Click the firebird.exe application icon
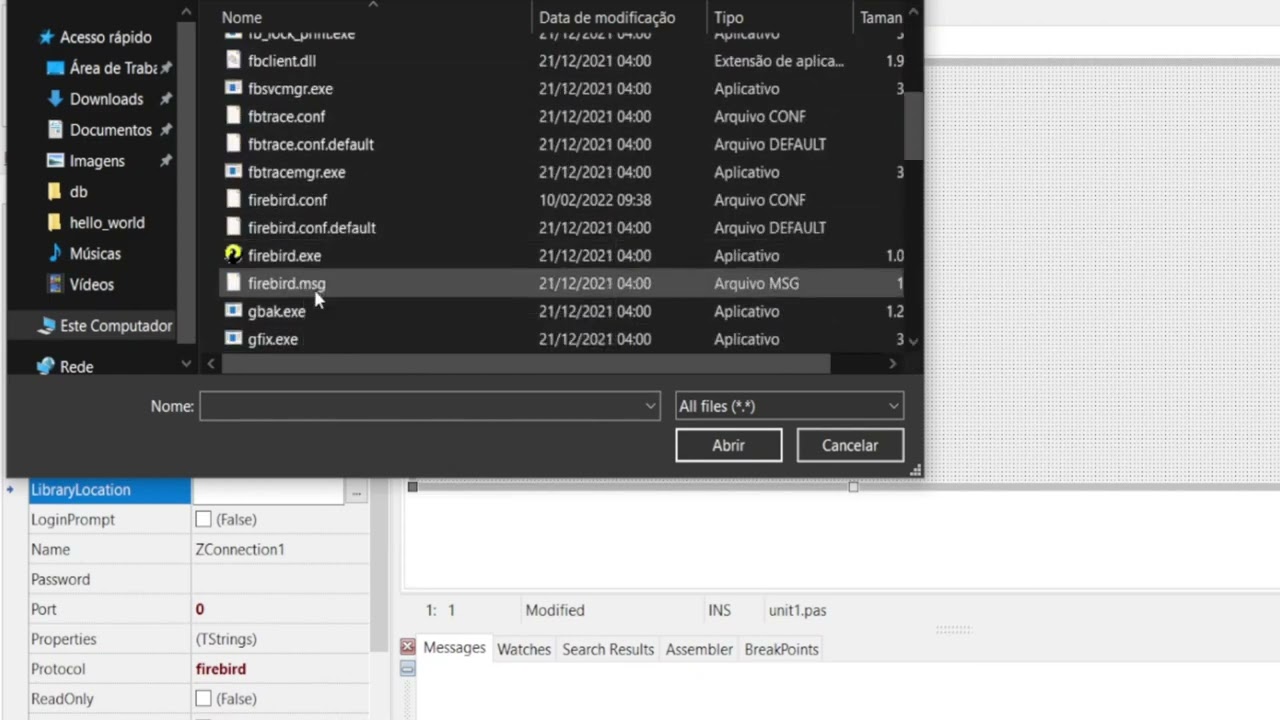 click(233, 255)
